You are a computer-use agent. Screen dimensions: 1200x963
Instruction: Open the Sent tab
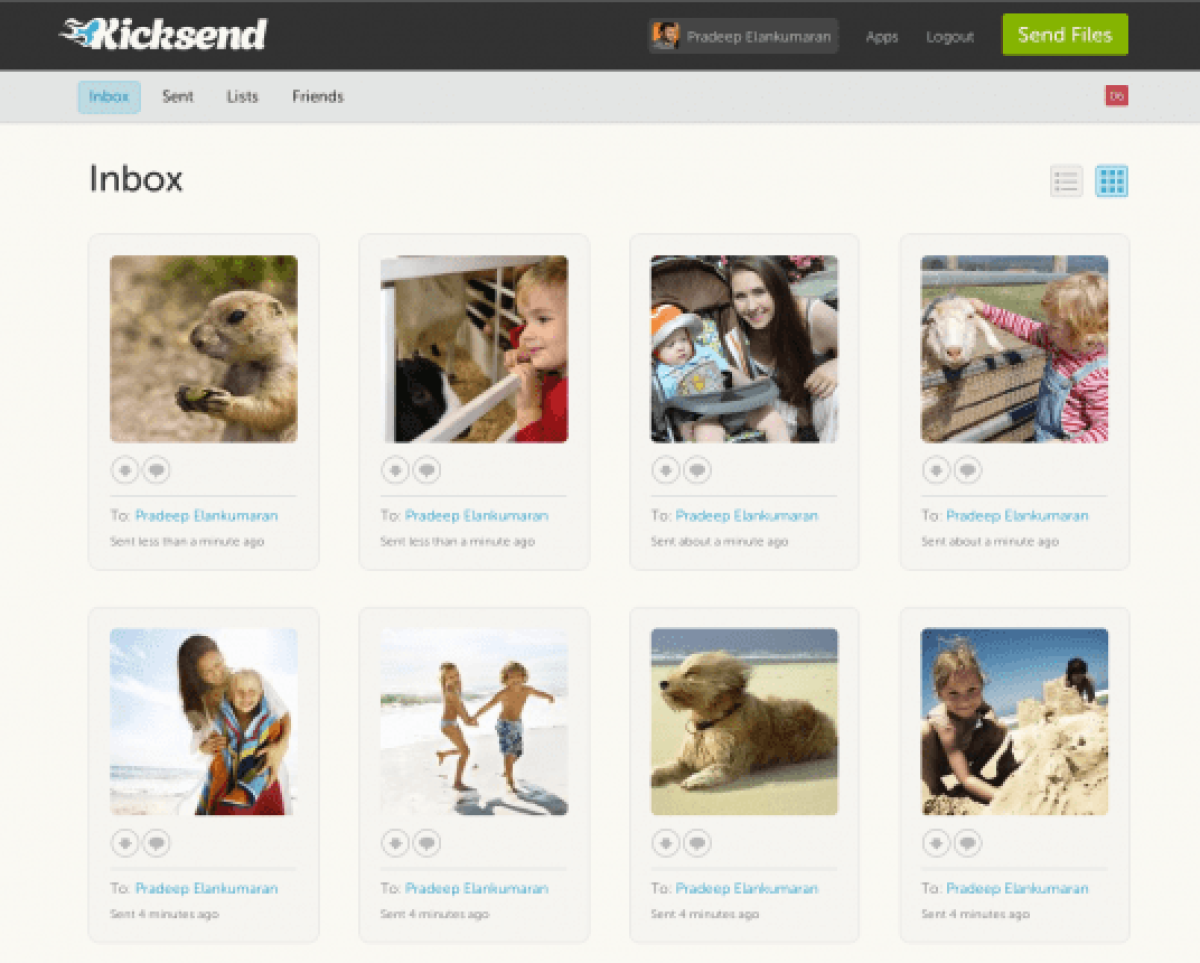[178, 97]
